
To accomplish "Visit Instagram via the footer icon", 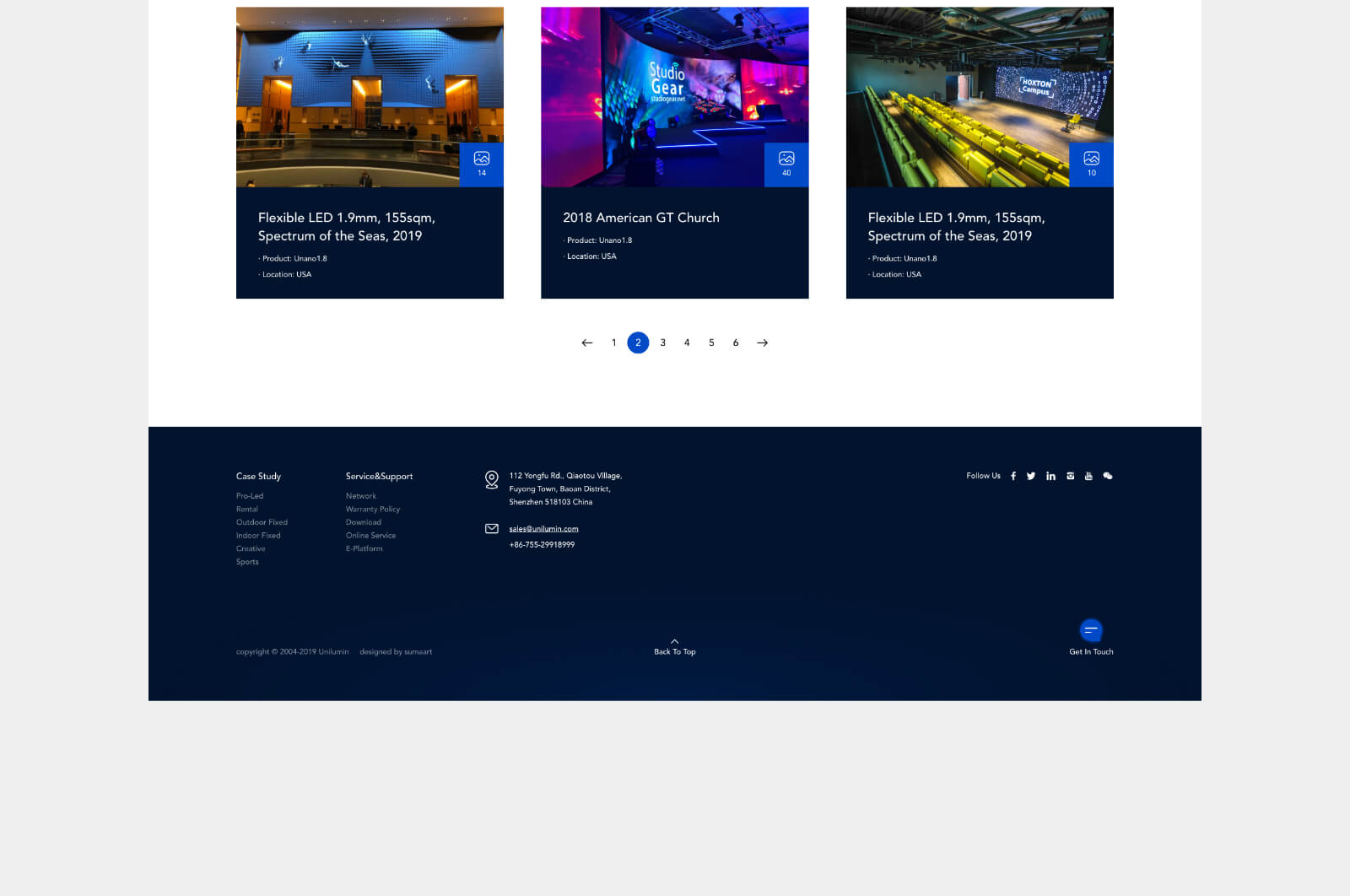I will click(x=1070, y=477).
